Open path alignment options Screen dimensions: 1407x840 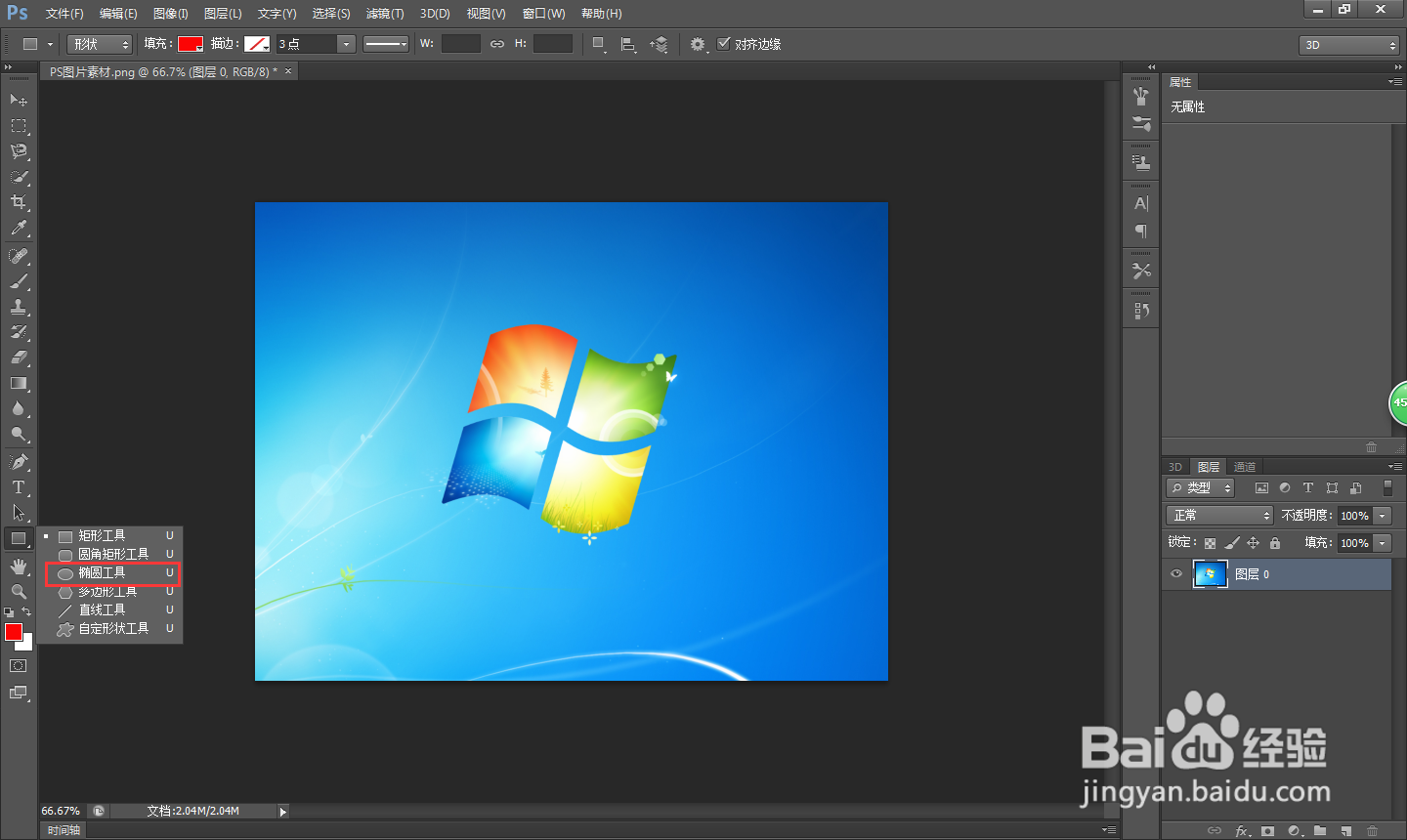coord(628,44)
